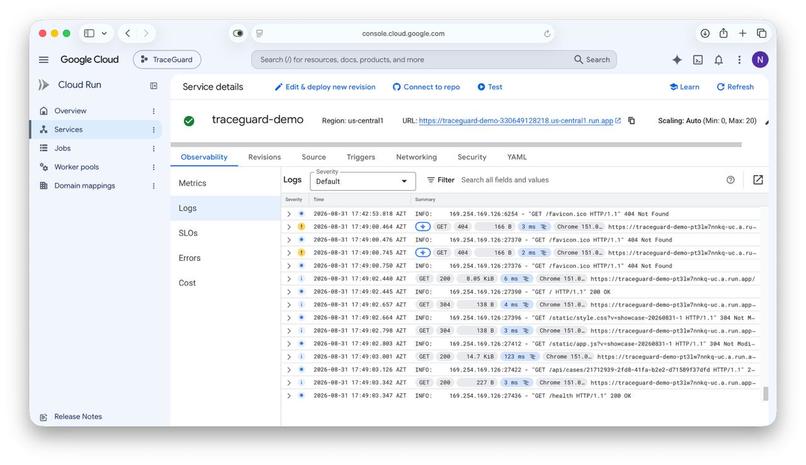Open Worker pools in sidebar
This screenshot has width=806, height=465.
coord(76,167)
